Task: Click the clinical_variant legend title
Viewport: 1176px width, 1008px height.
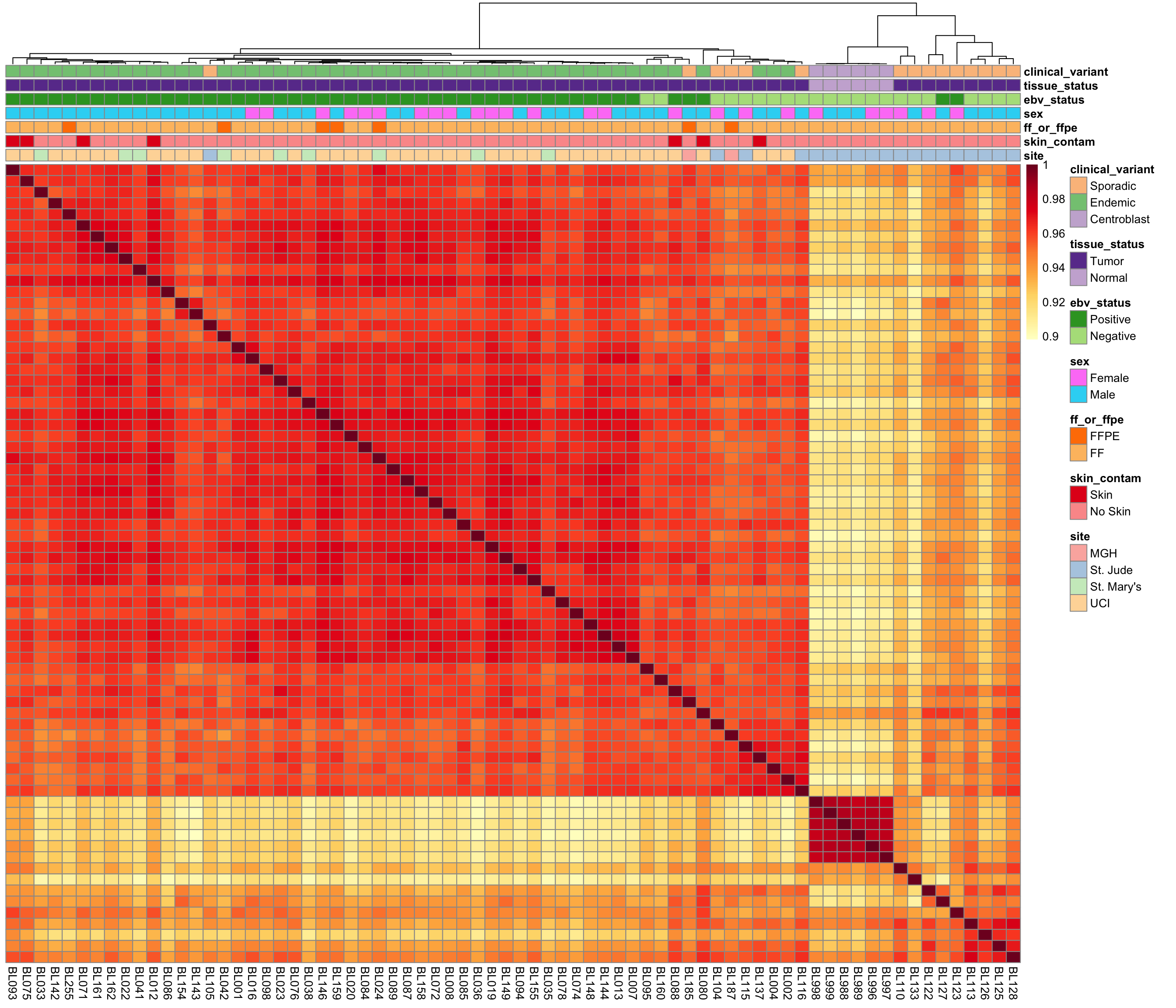Action: (x=1113, y=170)
